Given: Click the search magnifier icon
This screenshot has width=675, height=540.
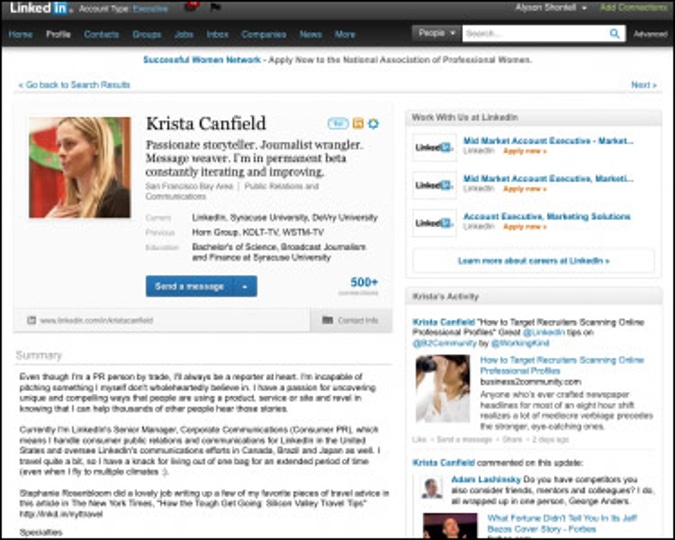Looking at the screenshot, I should click(x=614, y=33).
